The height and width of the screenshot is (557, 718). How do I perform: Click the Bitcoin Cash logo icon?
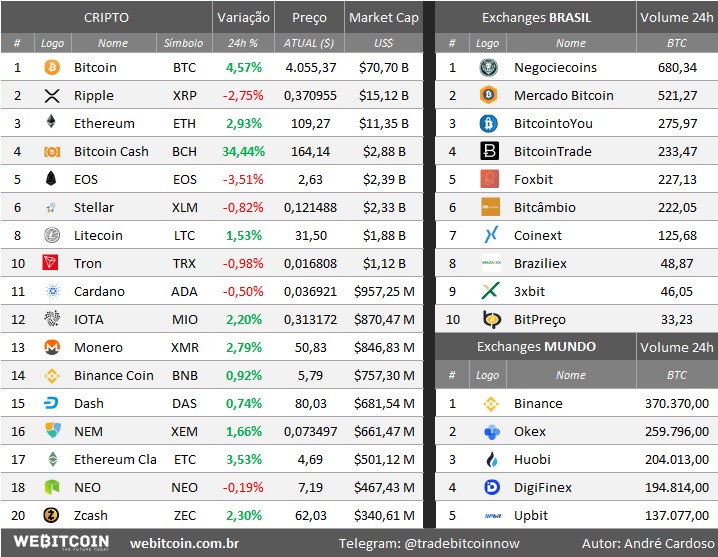click(52, 151)
